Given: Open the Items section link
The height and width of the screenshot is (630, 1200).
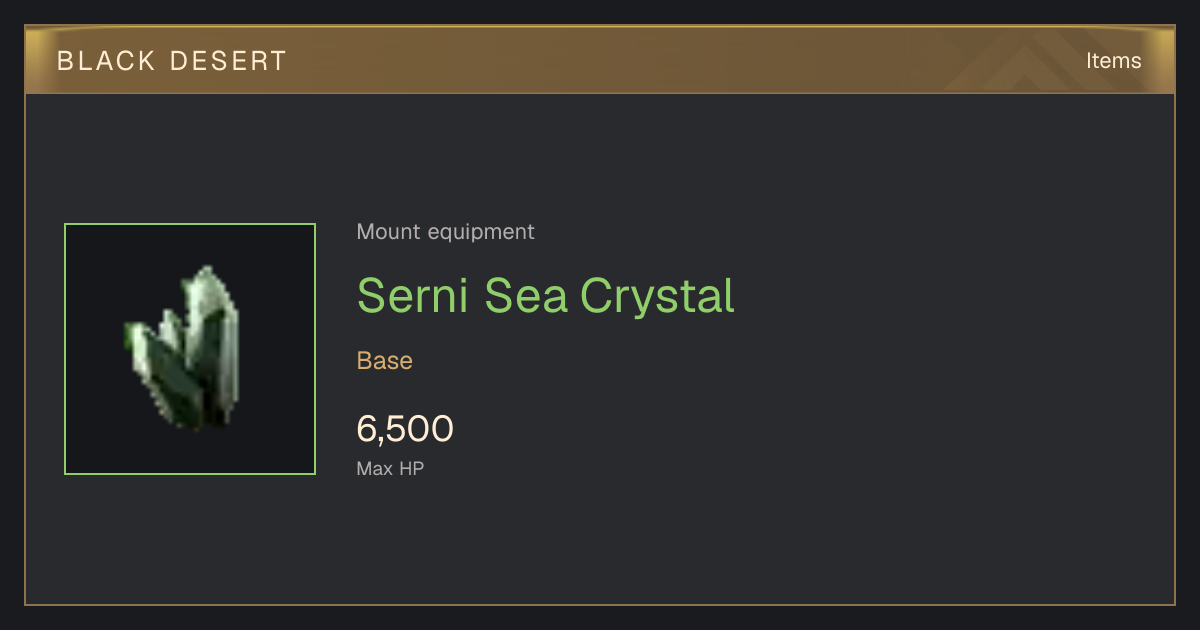Looking at the screenshot, I should coord(1113,61).
